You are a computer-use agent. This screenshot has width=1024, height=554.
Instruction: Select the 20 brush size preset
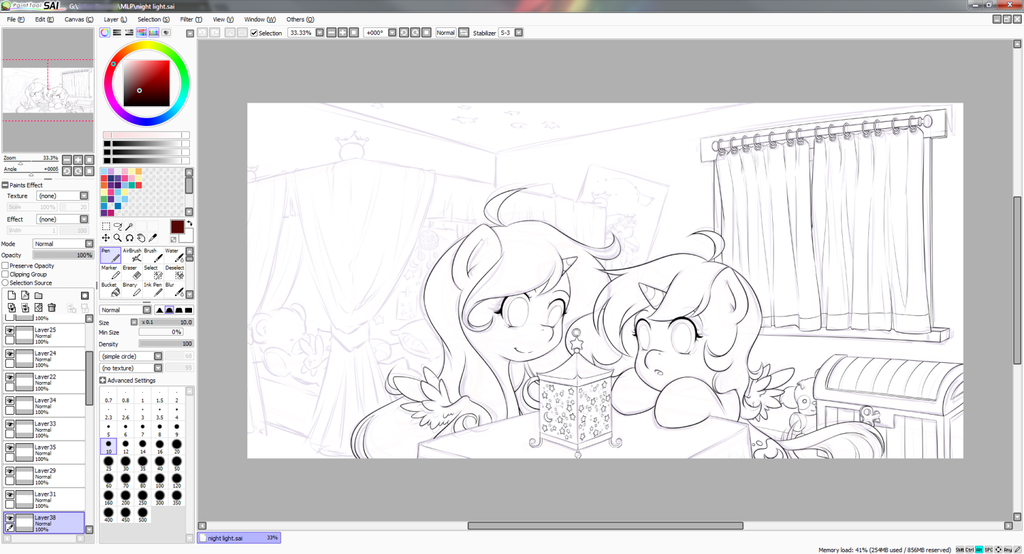(x=176, y=446)
